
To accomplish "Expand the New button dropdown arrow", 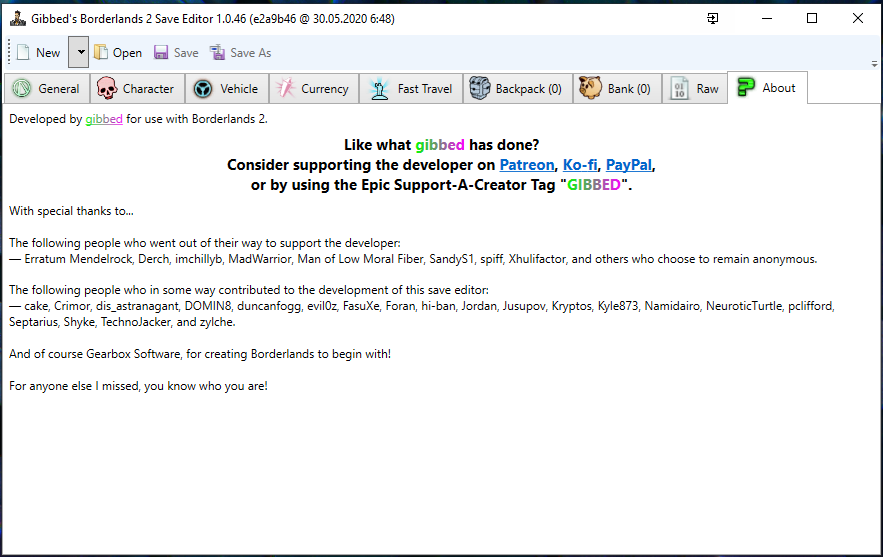I will (x=79, y=52).
